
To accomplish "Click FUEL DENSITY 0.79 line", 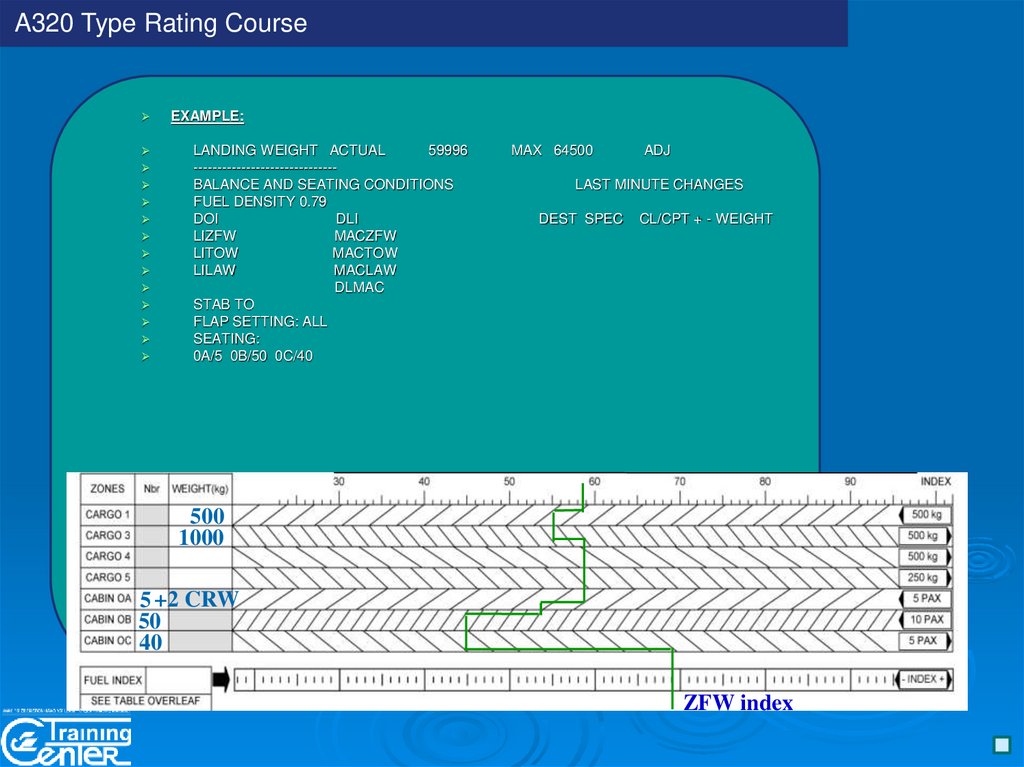I will 259,201.
